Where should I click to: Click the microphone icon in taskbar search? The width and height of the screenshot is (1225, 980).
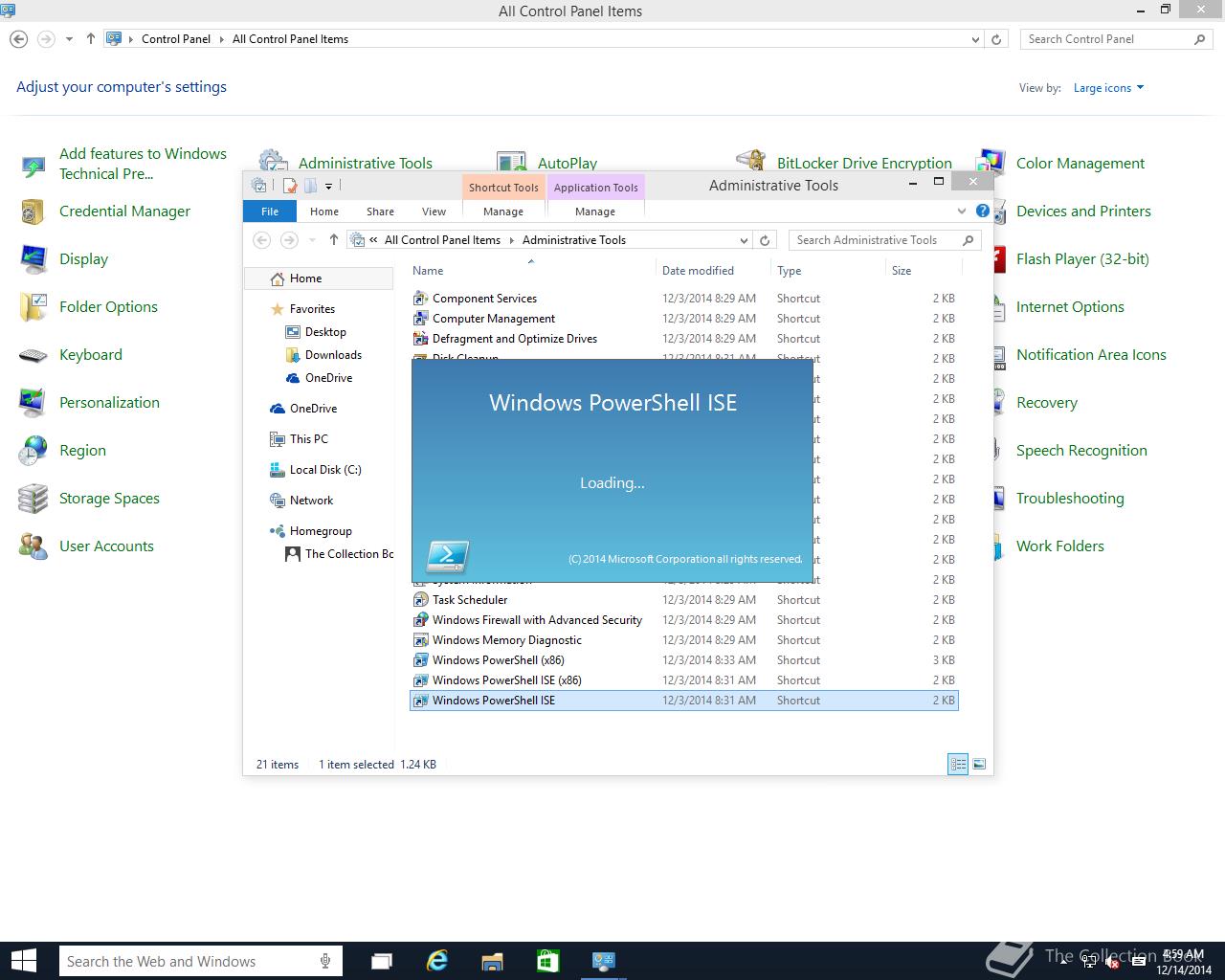(x=325, y=961)
